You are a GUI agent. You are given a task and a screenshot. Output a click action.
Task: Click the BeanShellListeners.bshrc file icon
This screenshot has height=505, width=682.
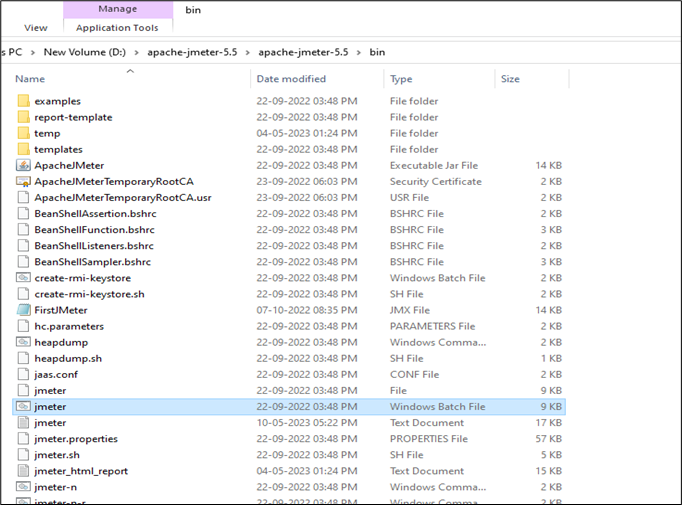[23, 246]
